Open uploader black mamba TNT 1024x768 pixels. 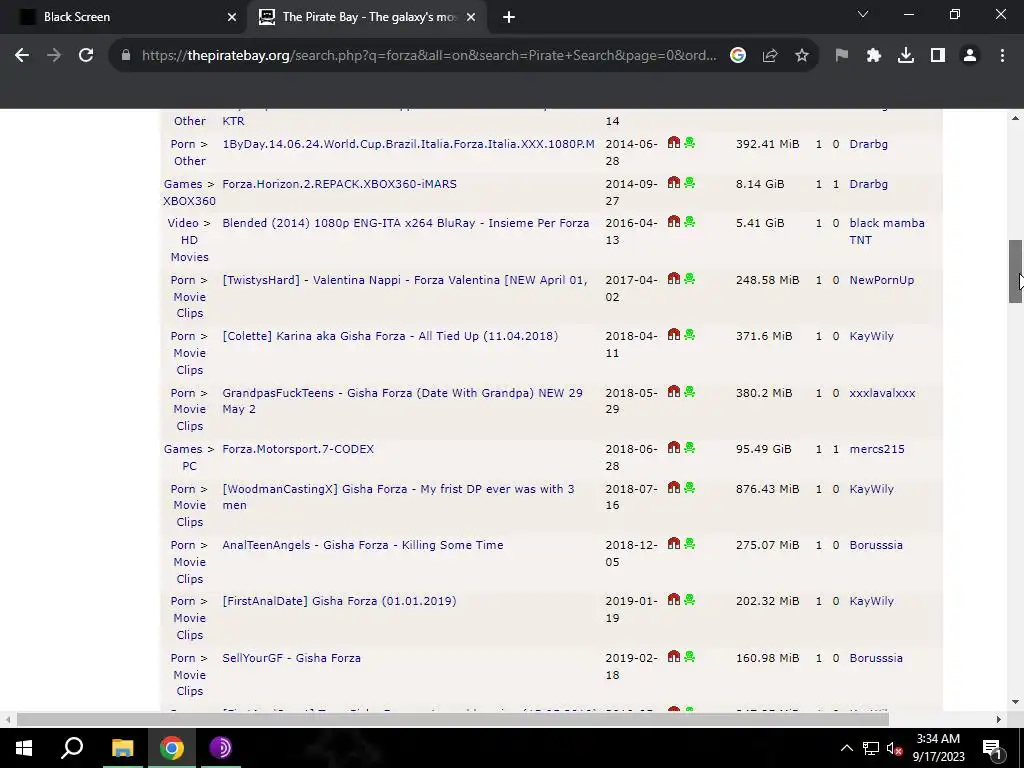[x=887, y=231]
